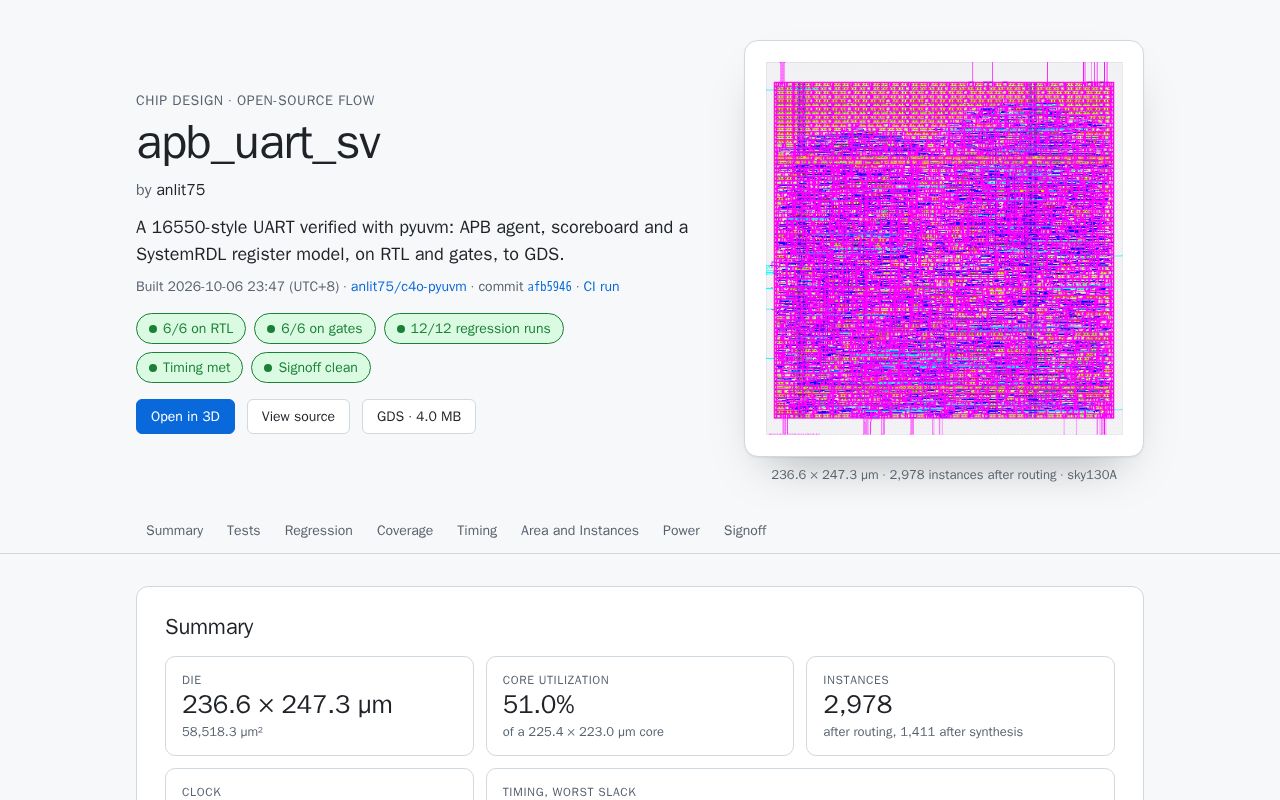Click the 6/6 on RTL badge
Image resolution: width=1280 pixels, height=800 pixels.
[191, 328]
